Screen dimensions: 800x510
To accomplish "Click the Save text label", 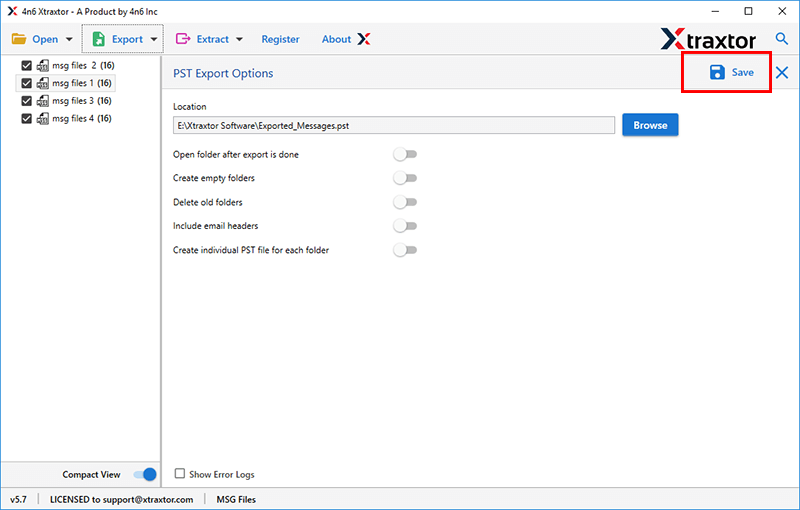I will [742, 72].
